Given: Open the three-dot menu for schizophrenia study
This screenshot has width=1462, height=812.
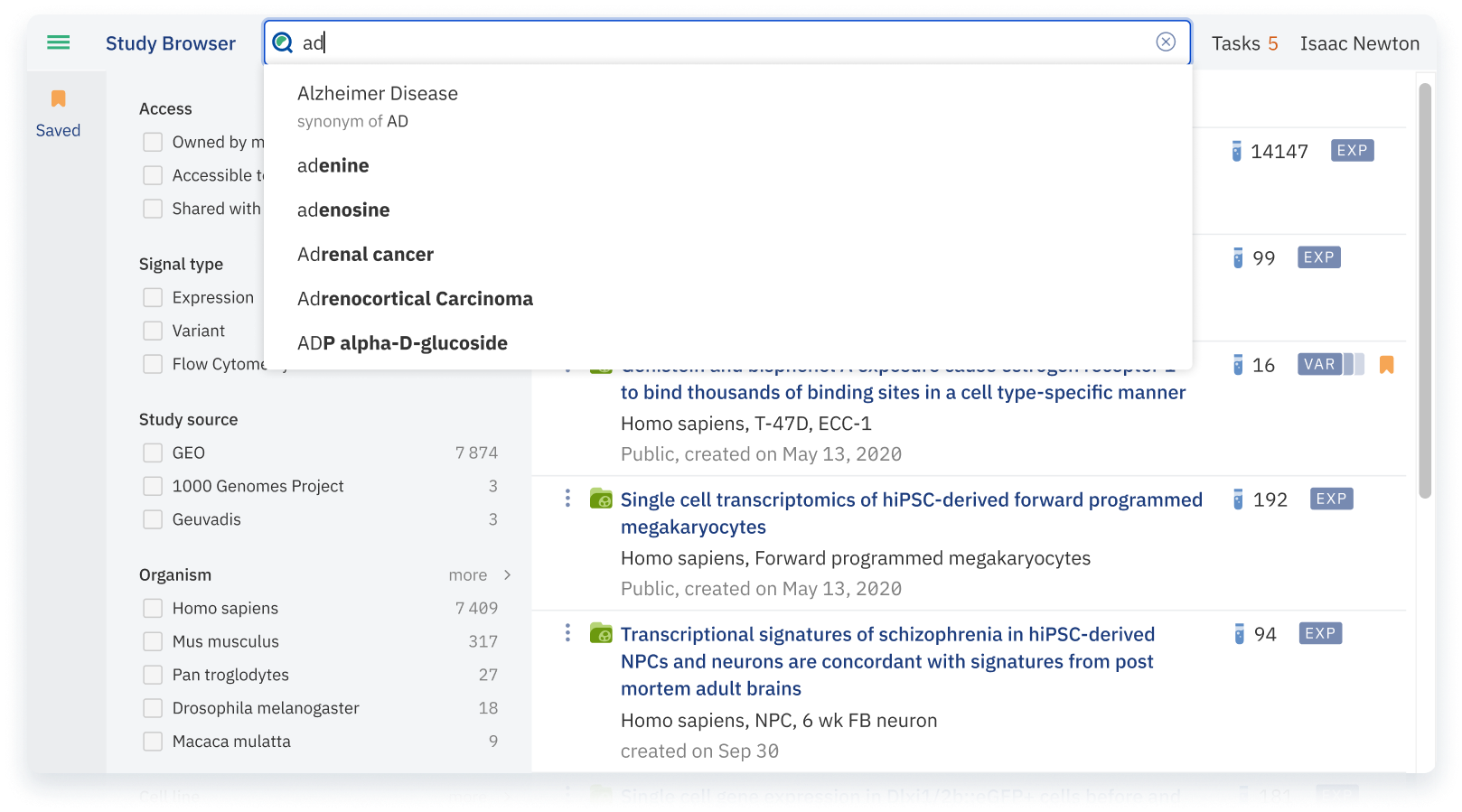Looking at the screenshot, I should 567,633.
